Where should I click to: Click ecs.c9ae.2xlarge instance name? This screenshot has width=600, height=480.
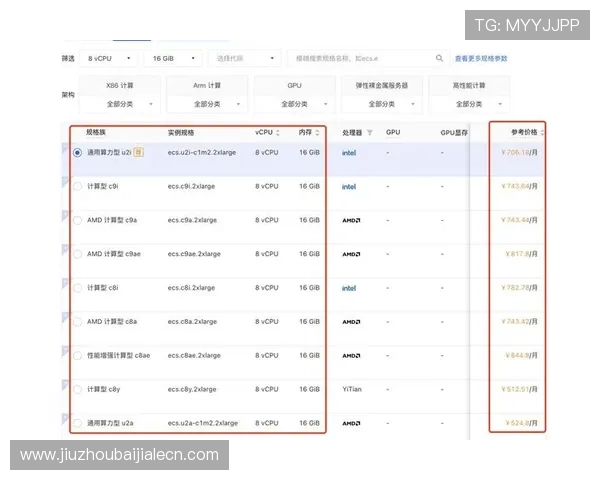tap(194, 254)
